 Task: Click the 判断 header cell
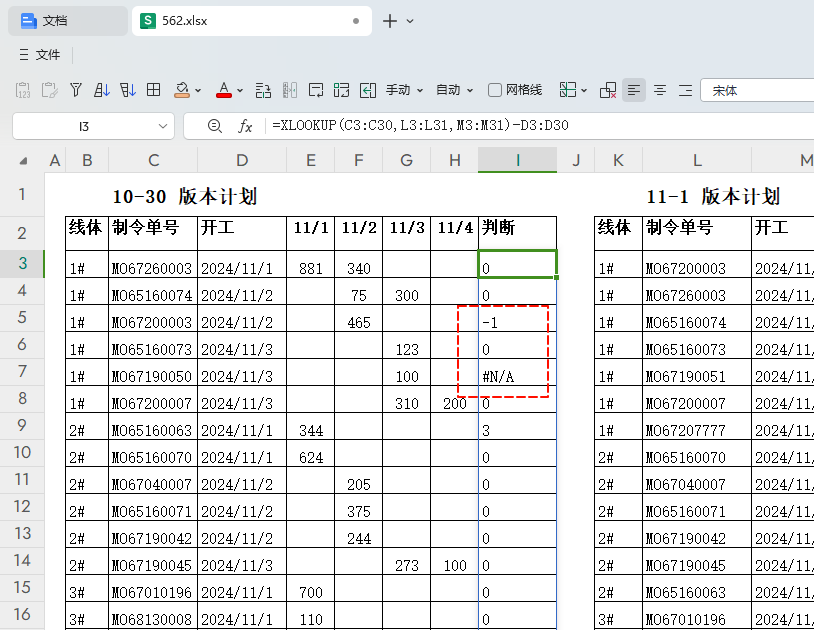pos(518,234)
